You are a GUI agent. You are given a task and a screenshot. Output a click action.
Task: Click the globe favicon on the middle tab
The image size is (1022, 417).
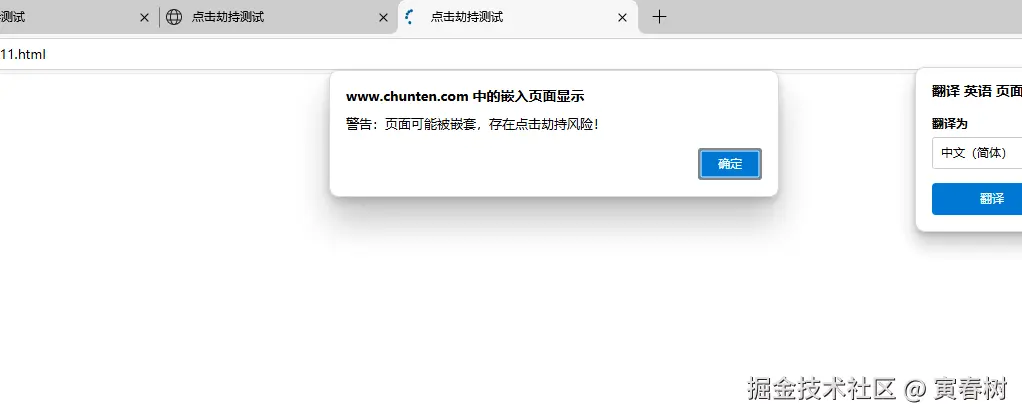(x=174, y=17)
